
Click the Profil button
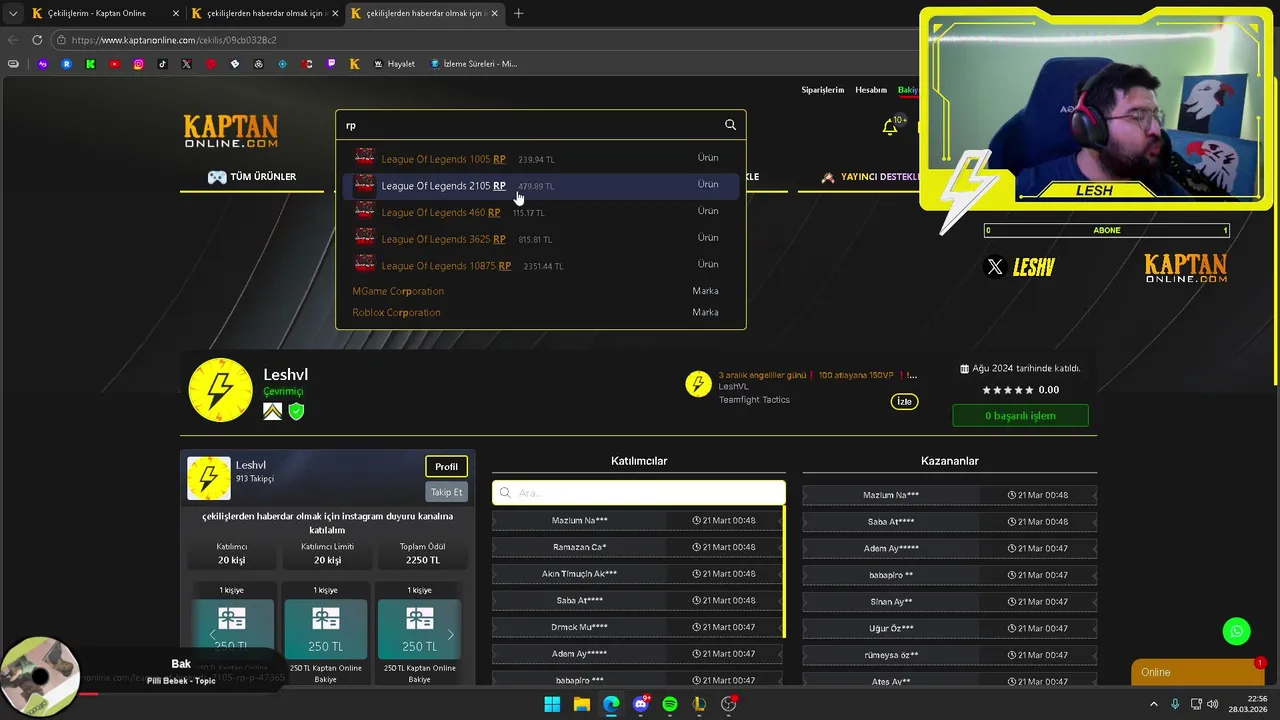point(446,467)
